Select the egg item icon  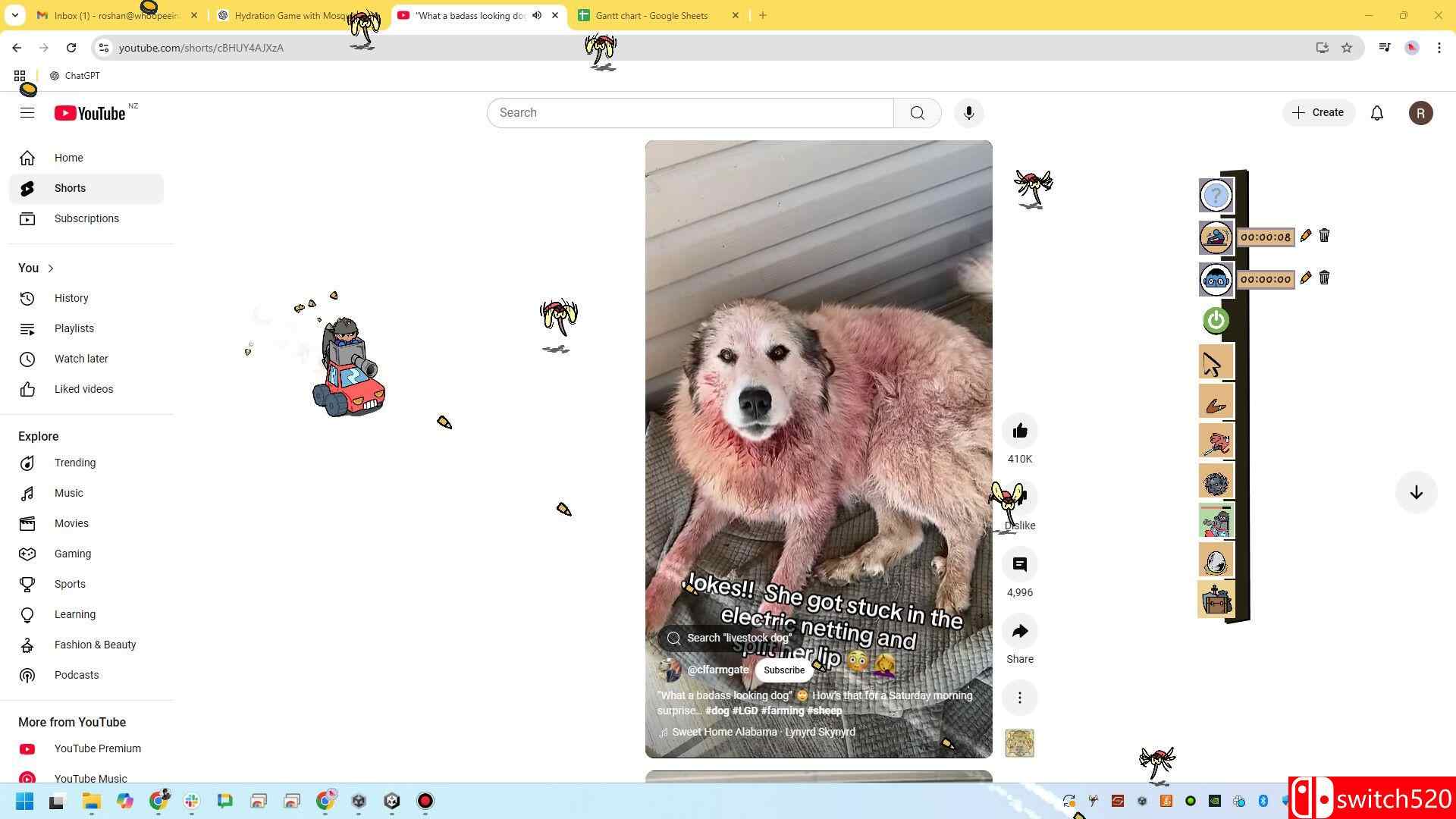coord(1215,561)
